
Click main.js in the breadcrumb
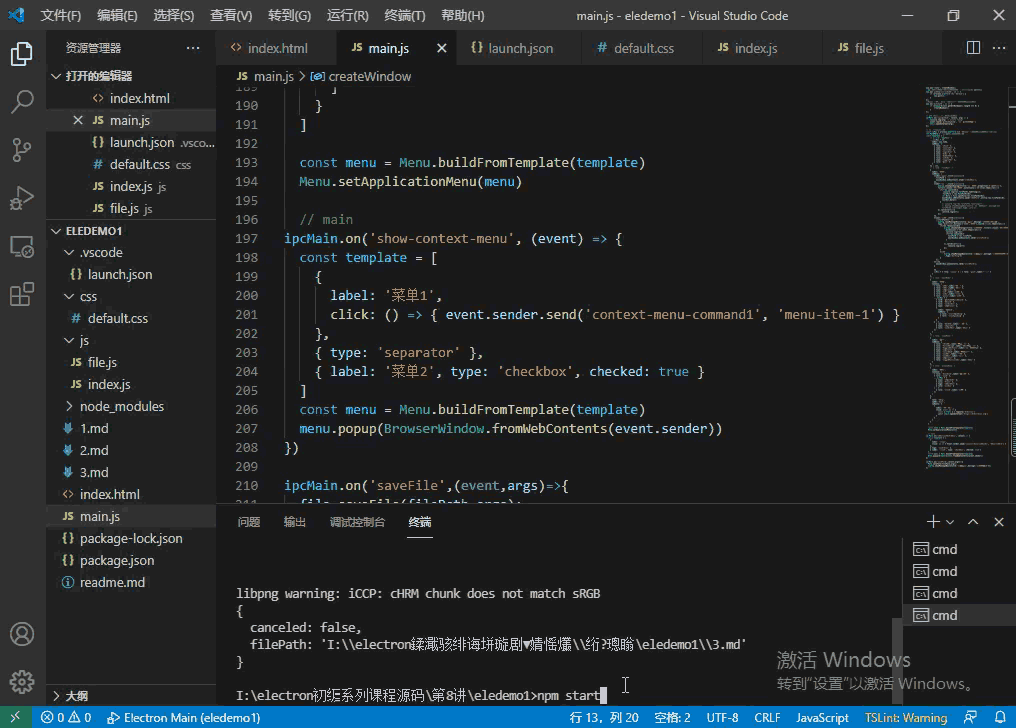pyautogui.click(x=273, y=76)
